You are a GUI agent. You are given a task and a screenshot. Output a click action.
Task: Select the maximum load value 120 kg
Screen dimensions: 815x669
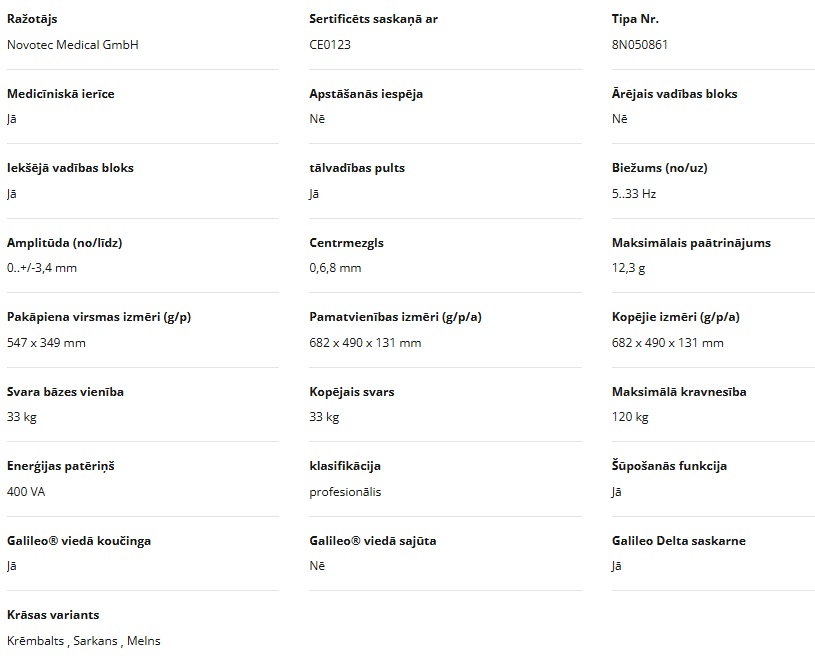630,417
